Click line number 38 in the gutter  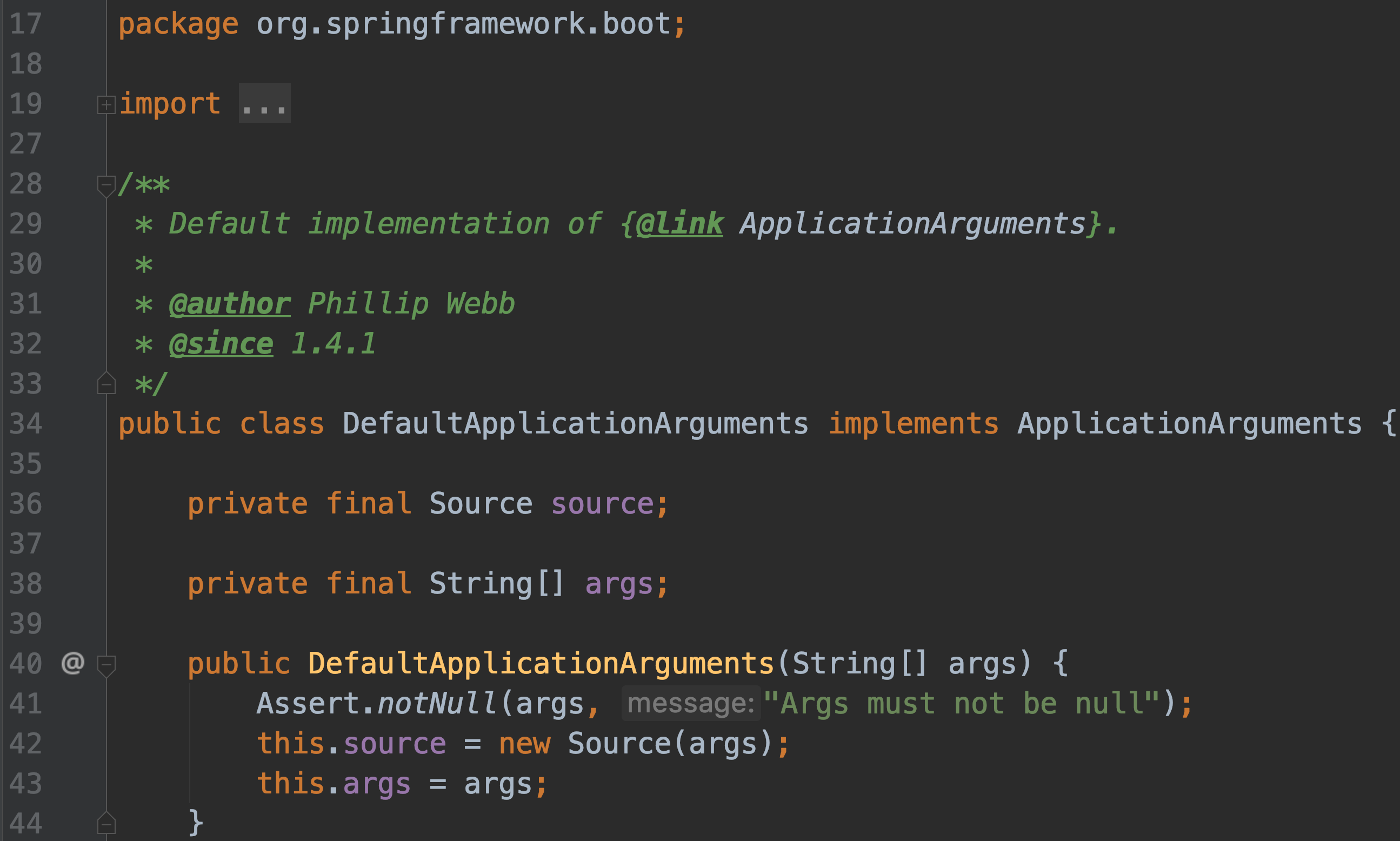tap(25, 583)
